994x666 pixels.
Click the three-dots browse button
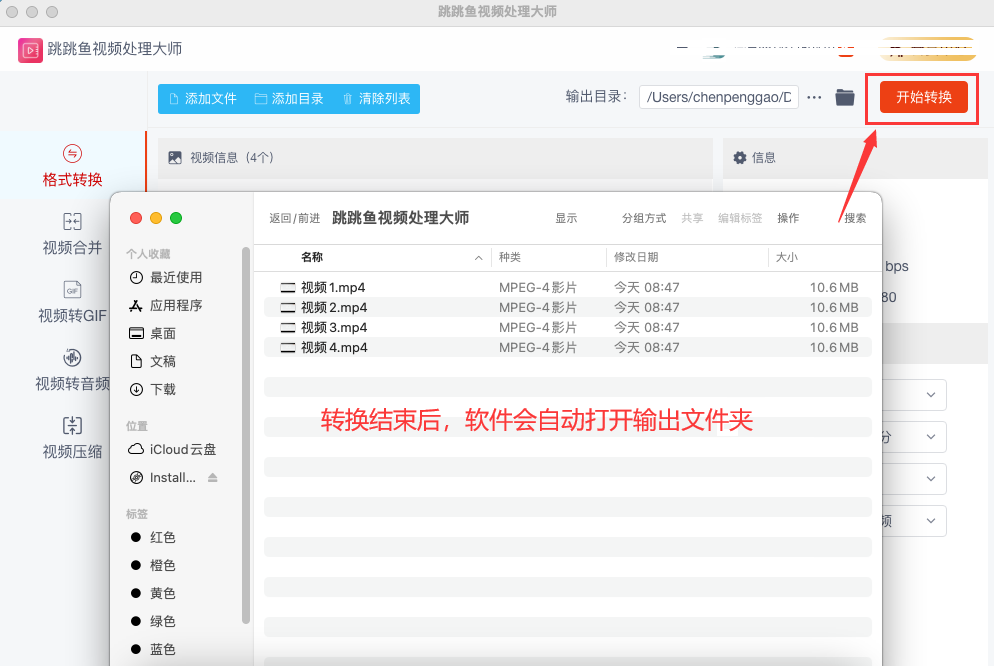coord(815,98)
